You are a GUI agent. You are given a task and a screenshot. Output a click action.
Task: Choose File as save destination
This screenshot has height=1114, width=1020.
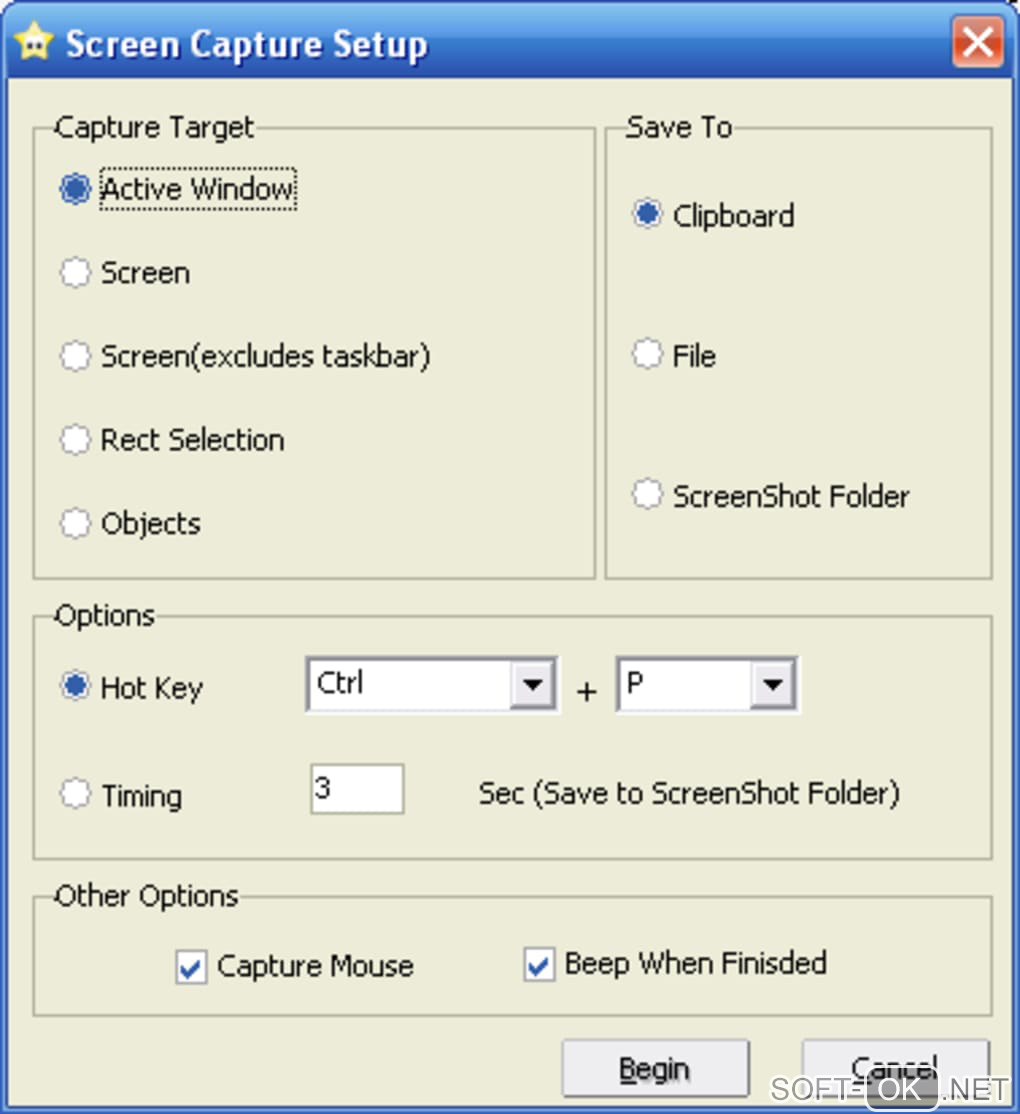[x=648, y=355]
